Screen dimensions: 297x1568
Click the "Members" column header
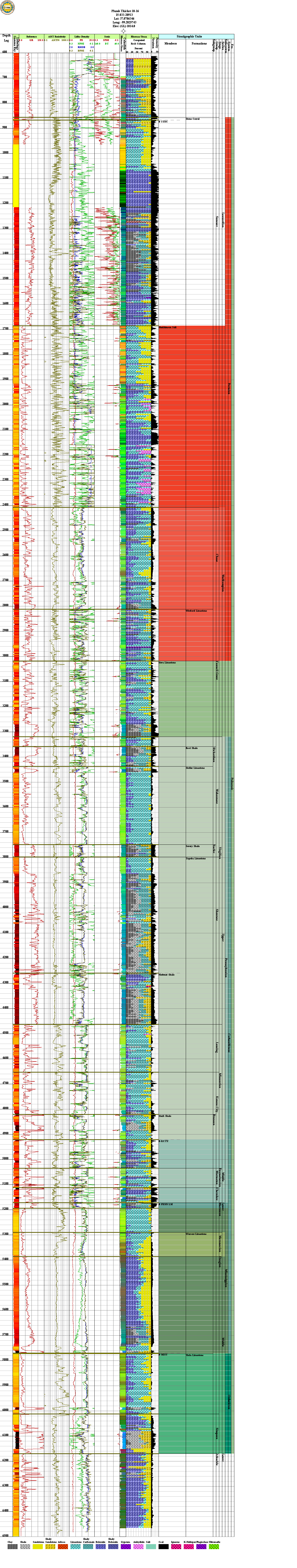[171, 44]
